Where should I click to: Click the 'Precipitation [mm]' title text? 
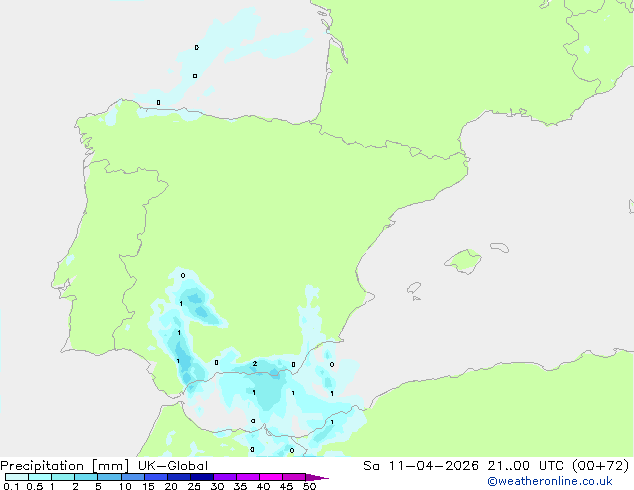pyautogui.click(x=64, y=466)
